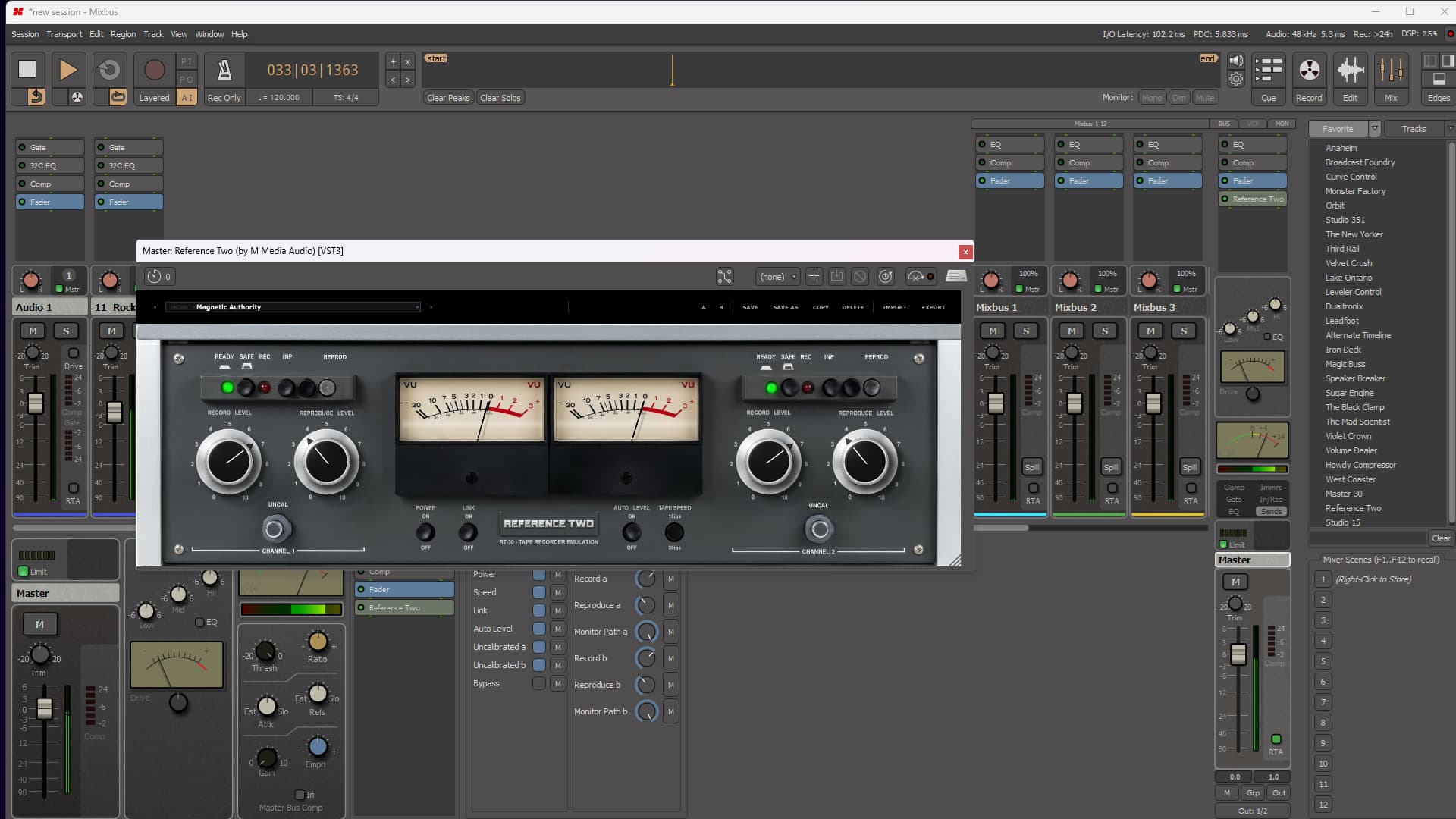
Task: Click Channel 1 UNCAL switch
Action: pos(275,529)
